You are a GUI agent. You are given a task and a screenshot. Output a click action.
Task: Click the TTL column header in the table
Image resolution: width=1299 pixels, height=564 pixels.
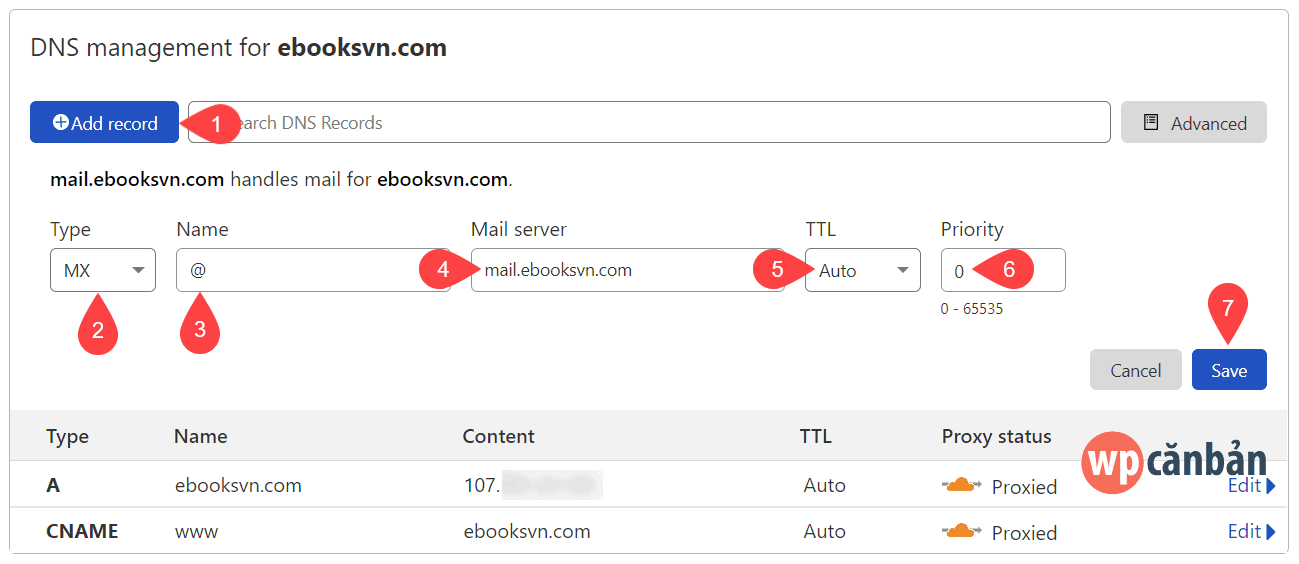(816, 436)
